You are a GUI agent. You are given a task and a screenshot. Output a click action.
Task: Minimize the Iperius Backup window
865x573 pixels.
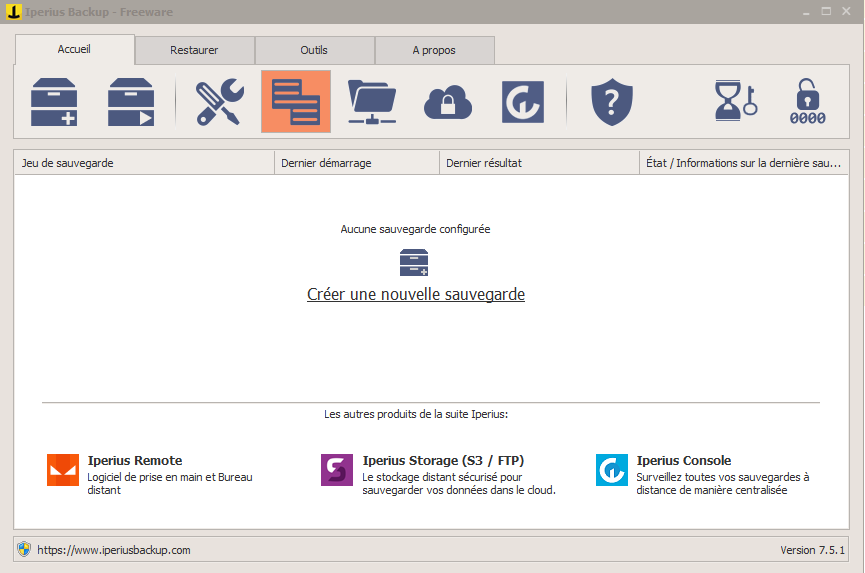806,12
